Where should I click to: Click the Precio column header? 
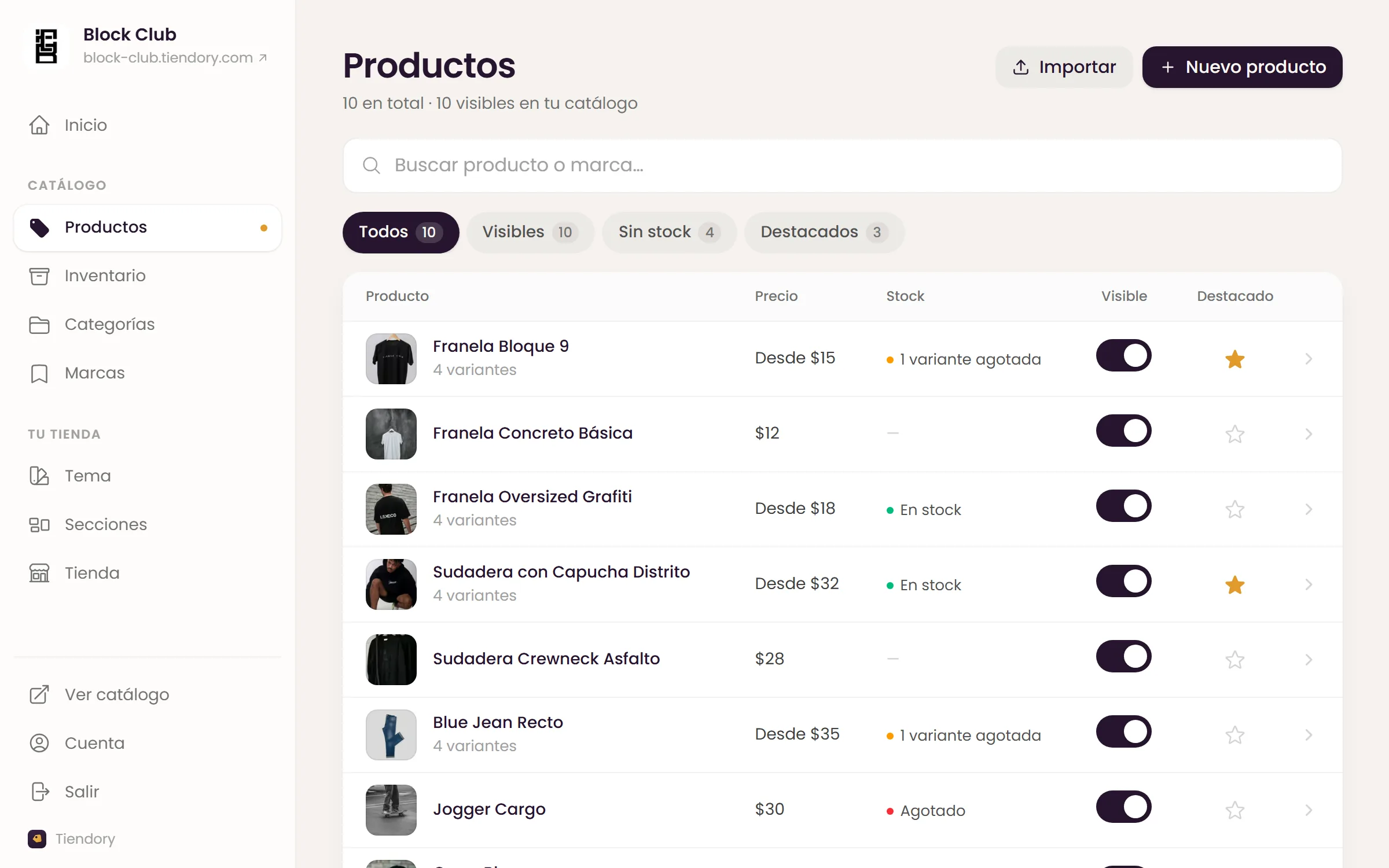tap(776, 296)
